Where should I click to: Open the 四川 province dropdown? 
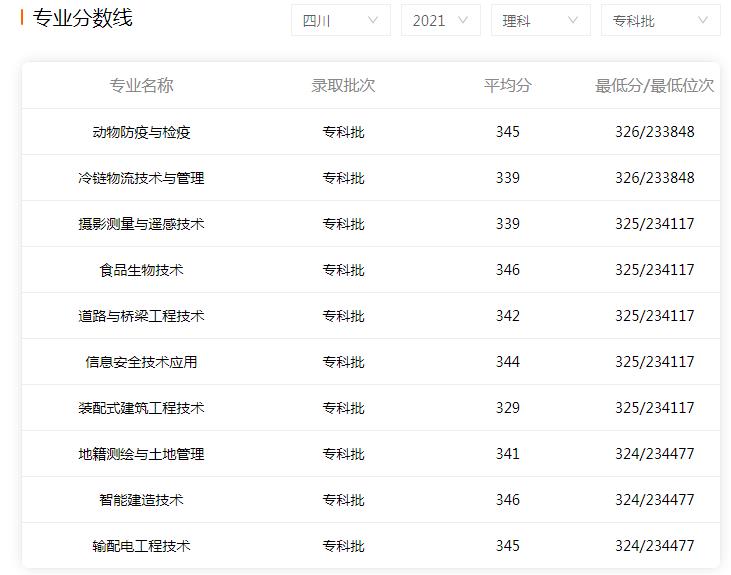click(x=341, y=20)
